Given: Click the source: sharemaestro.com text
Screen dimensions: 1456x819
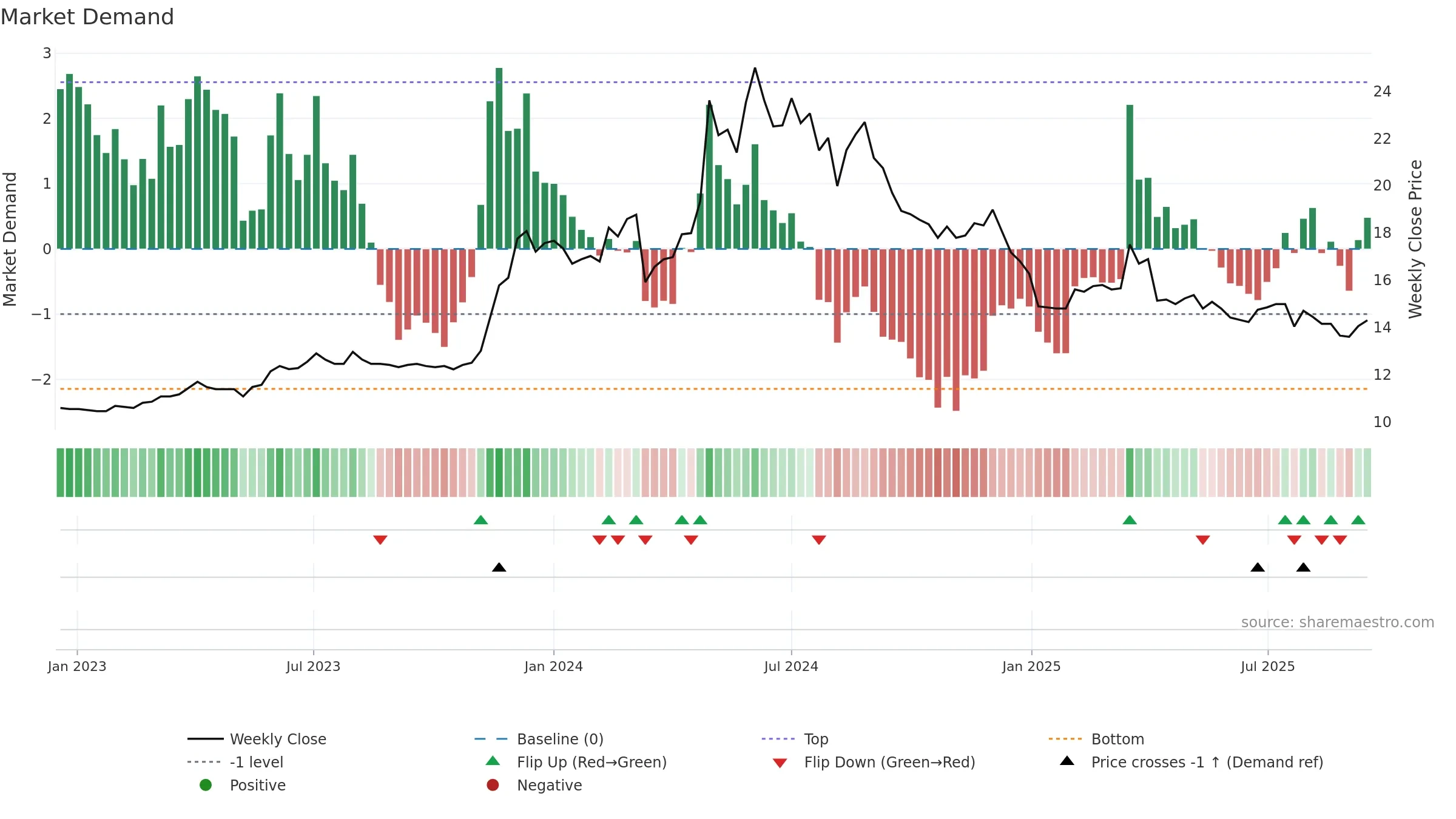Looking at the screenshot, I should click(1338, 622).
